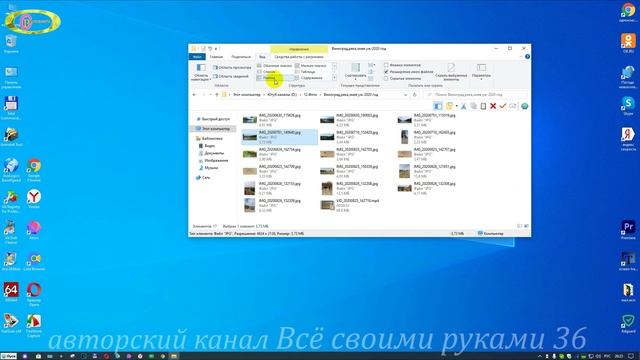This screenshot has height=360, width=640.
Task: Click the Windows Пуск start button
Action: [9, 356]
